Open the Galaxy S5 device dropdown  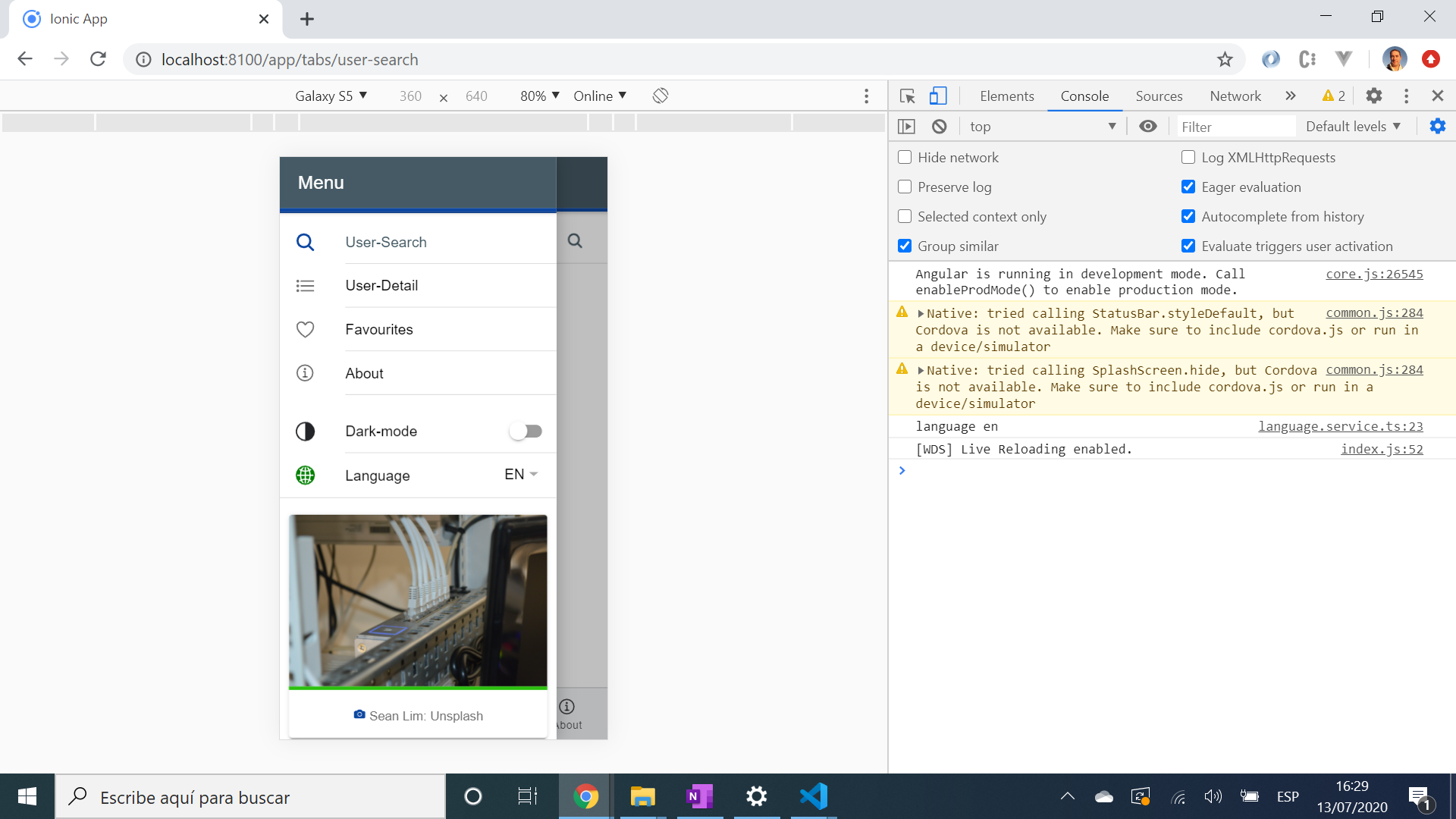click(x=331, y=96)
